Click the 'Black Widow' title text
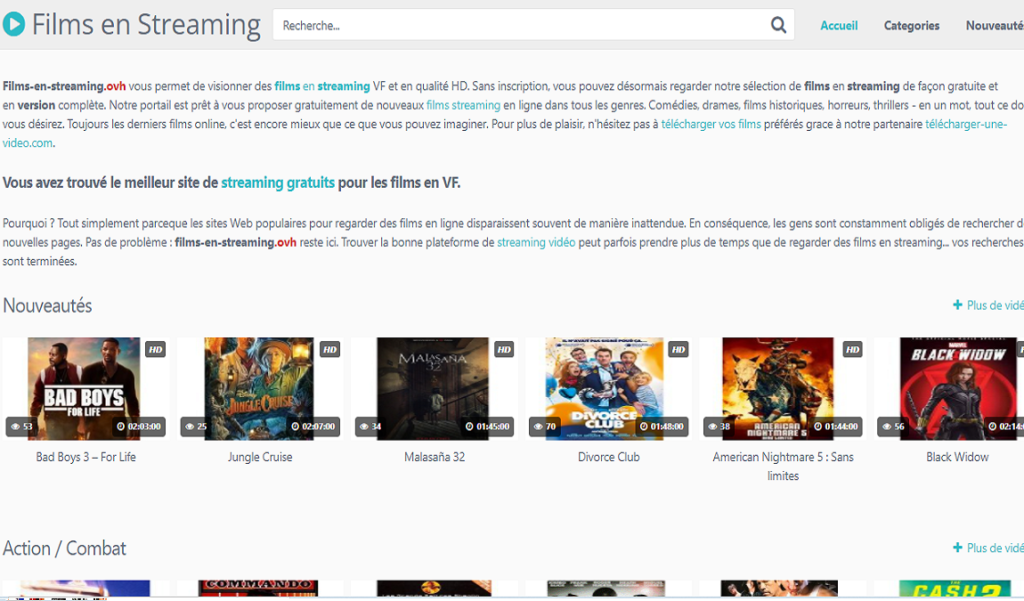The image size is (1024, 601). 957,457
